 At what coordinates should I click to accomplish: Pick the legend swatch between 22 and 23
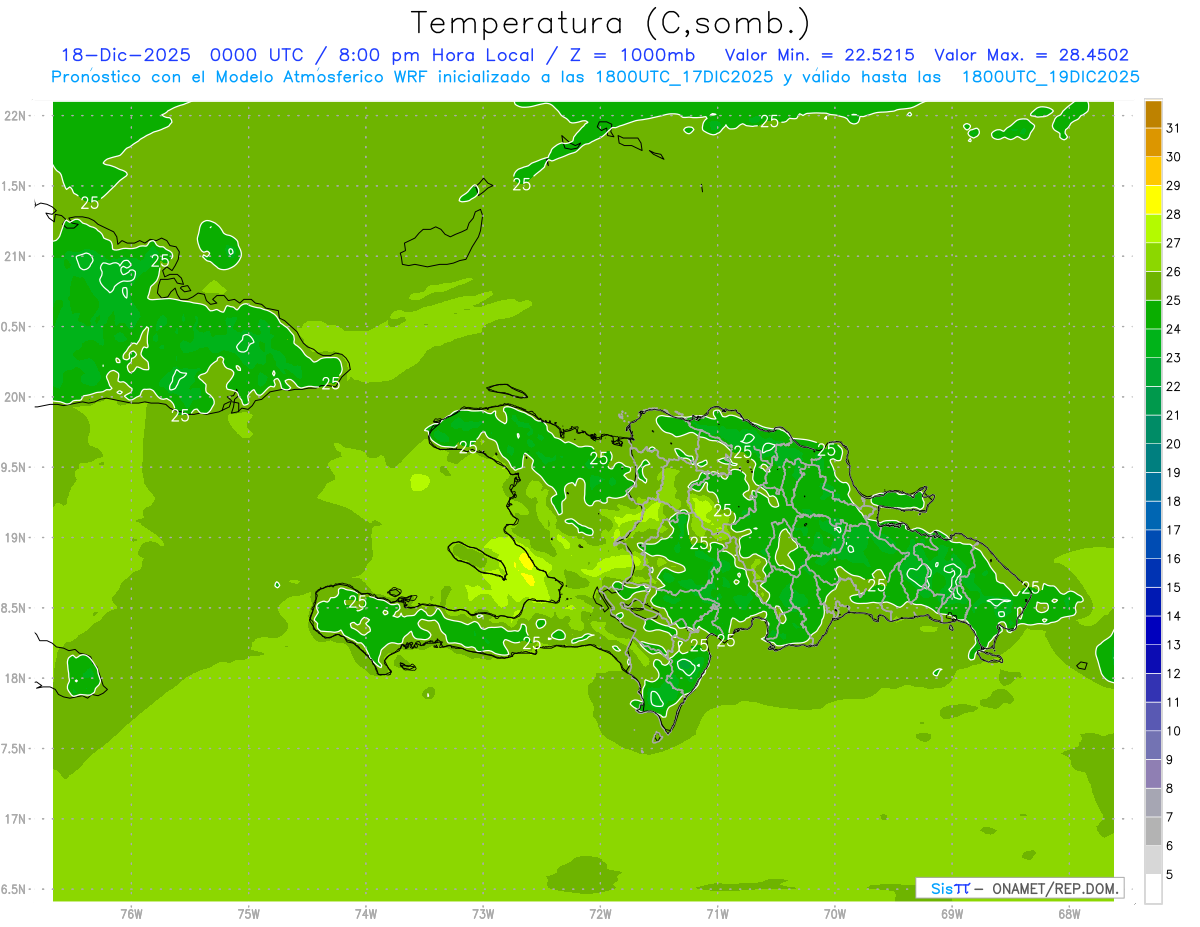(x=1153, y=372)
